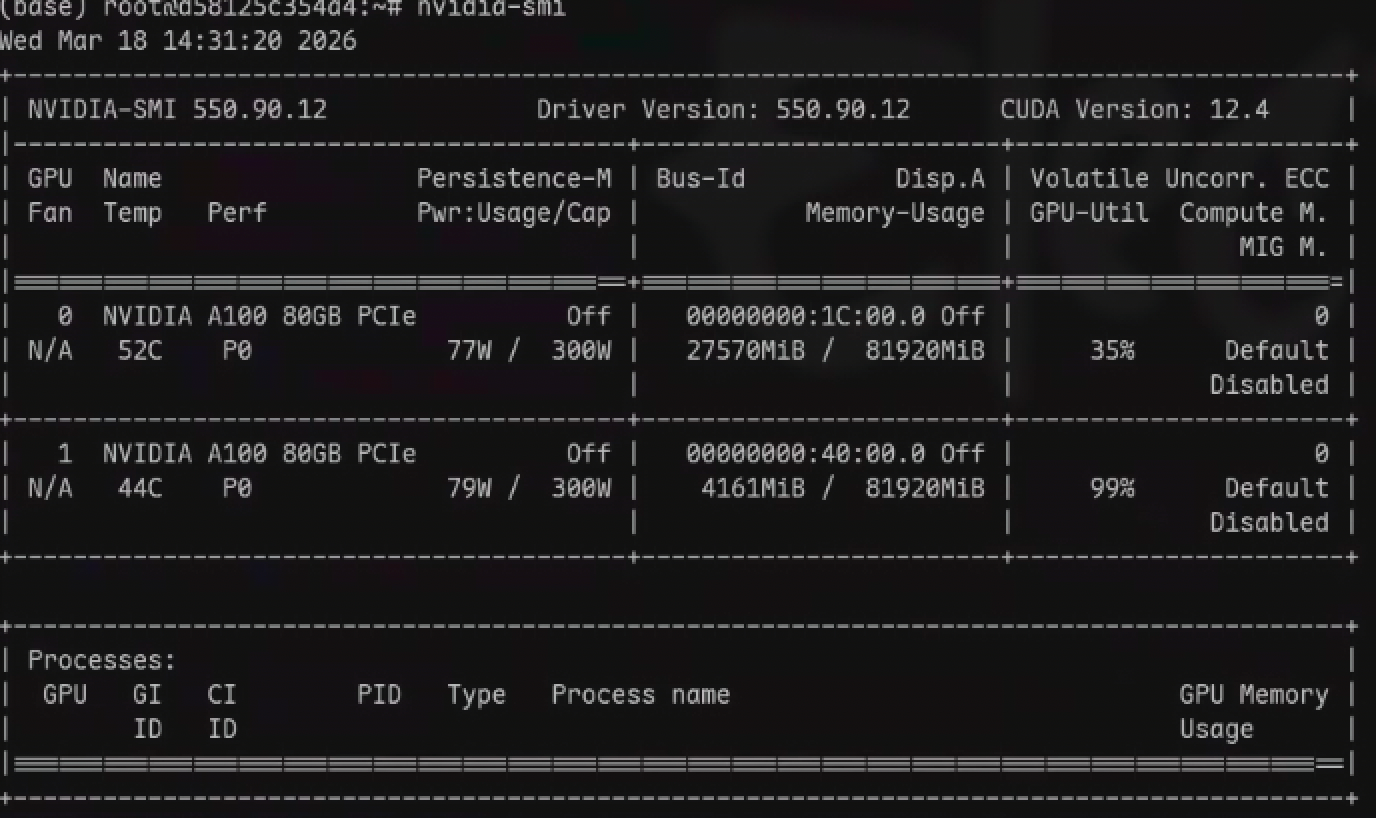Image resolution: width=1376 pixels, height=818 pixels.
Task: Click the 99% GPU utilization value
Action: (1112, 488)
